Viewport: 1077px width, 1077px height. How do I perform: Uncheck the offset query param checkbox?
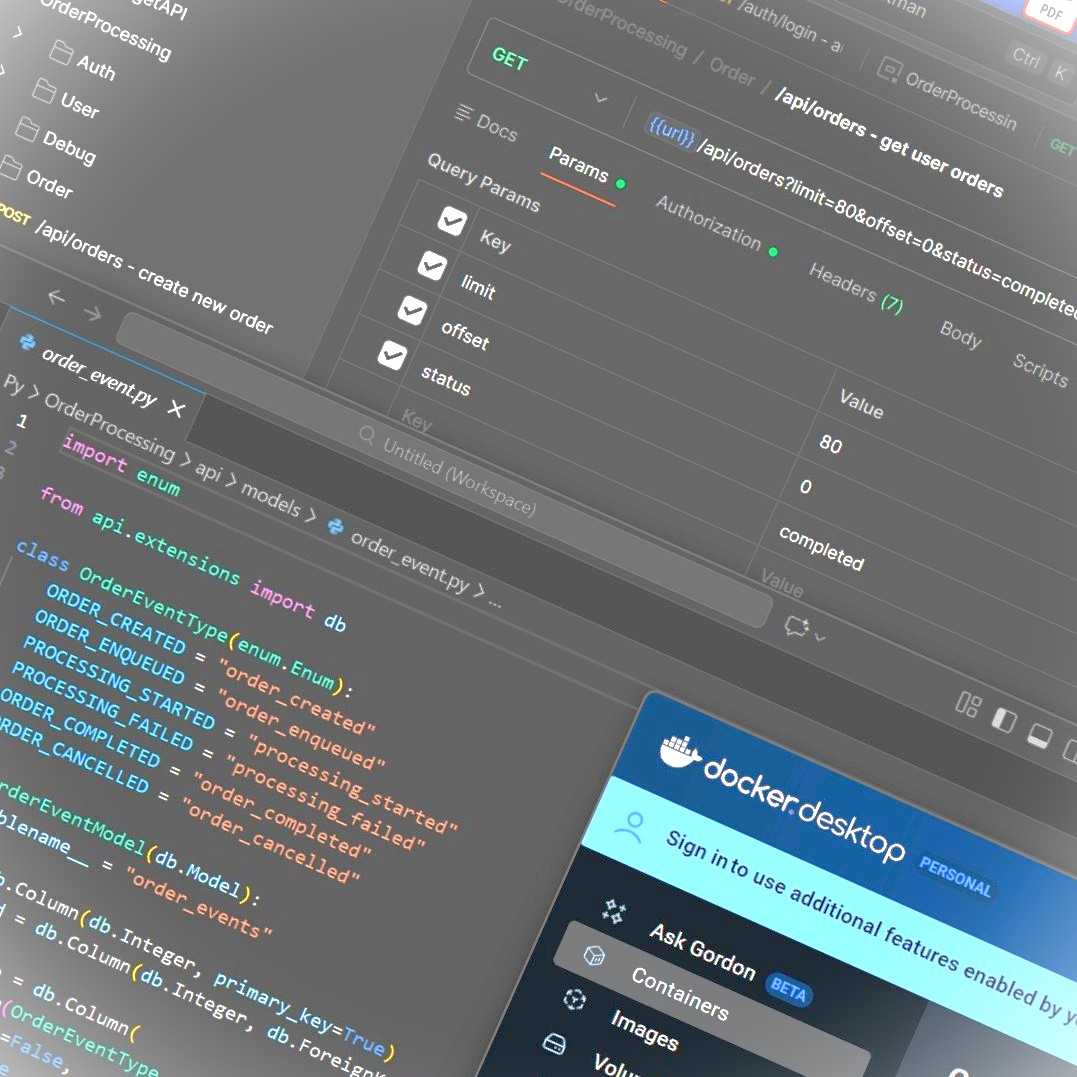point(412,310)
